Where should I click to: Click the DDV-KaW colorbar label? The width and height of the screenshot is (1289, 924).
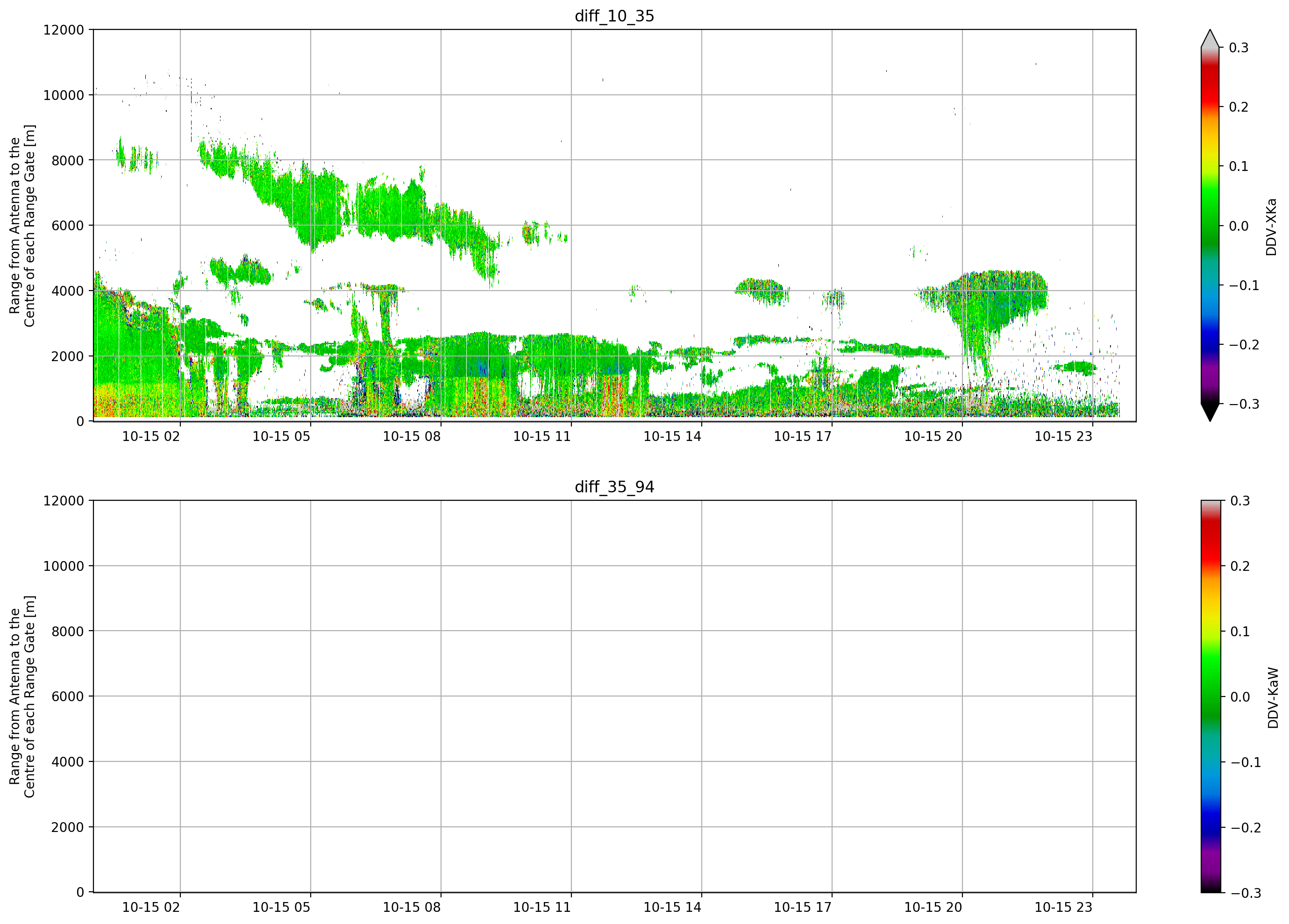point(1273,698)
